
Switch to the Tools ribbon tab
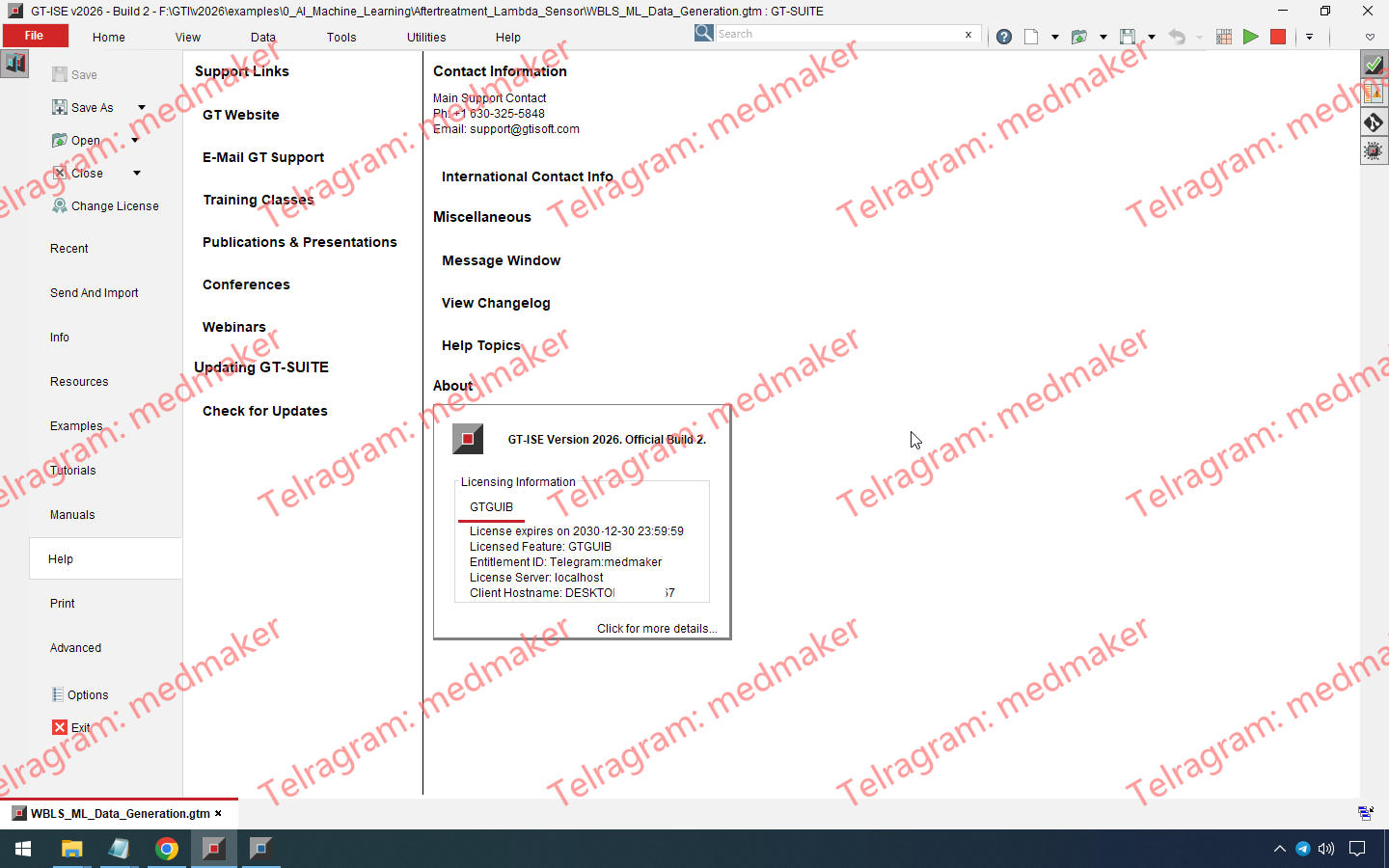coord(341,37)
